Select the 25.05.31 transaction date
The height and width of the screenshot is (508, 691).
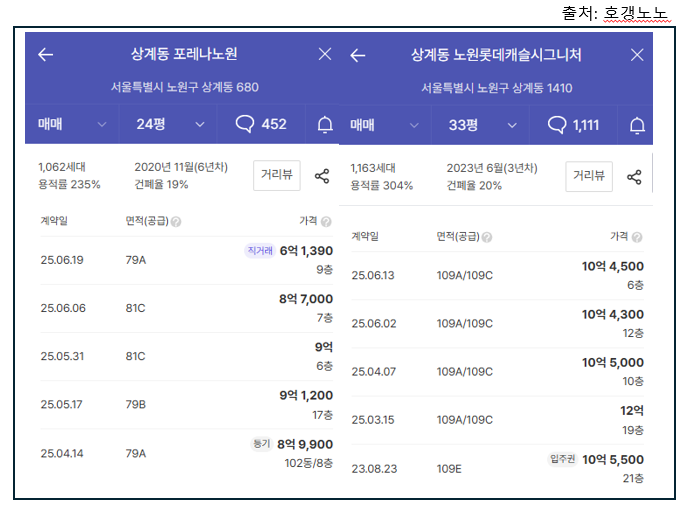[x=62, y=356]
